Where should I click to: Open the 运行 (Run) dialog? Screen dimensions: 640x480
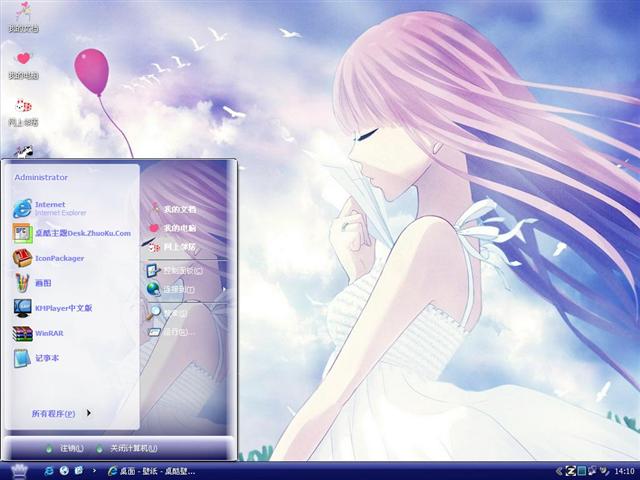pyautogui.click(x=171, y=332)
